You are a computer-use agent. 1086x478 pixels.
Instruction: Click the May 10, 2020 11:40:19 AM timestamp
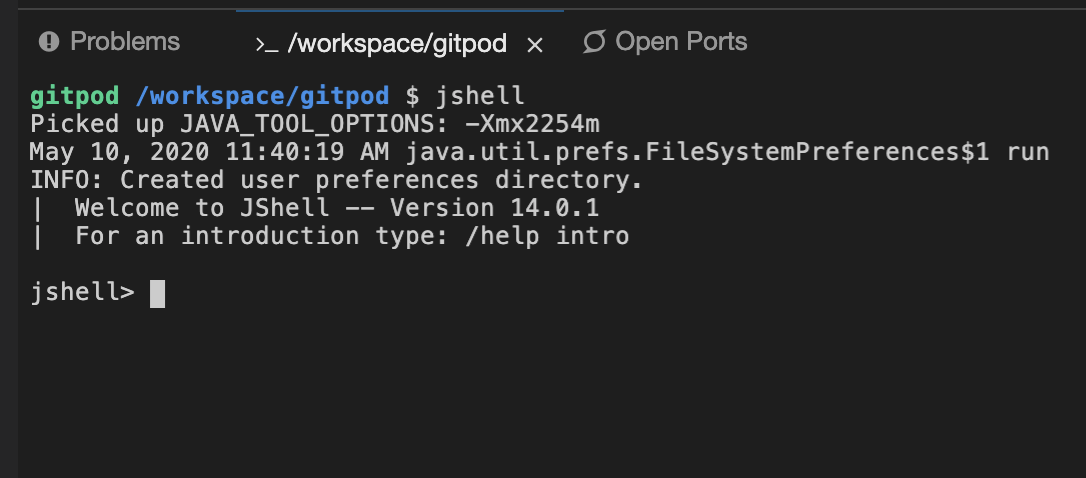pos(210,152)
